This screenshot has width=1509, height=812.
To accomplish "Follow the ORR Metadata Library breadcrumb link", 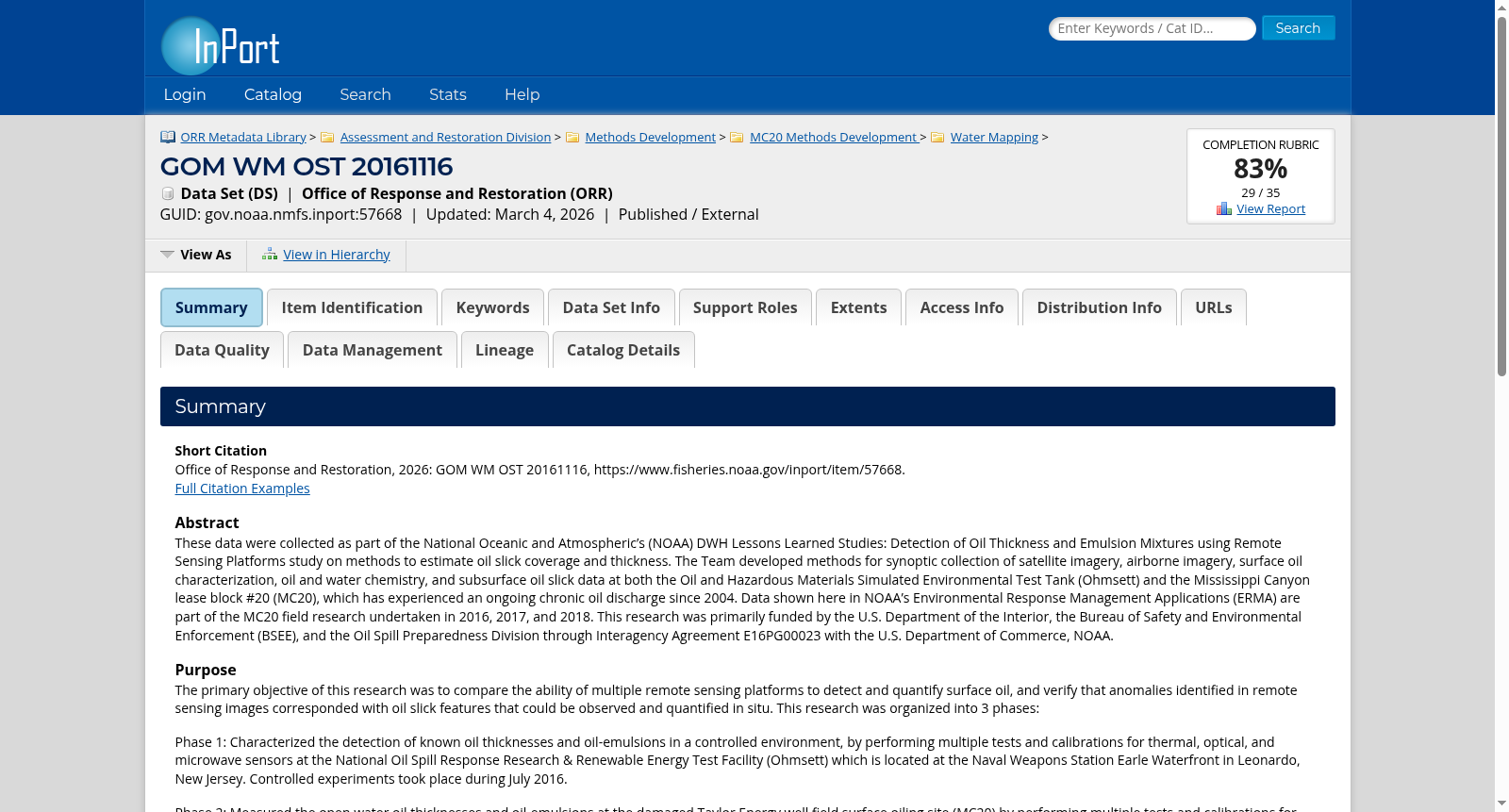I will 243,137.
